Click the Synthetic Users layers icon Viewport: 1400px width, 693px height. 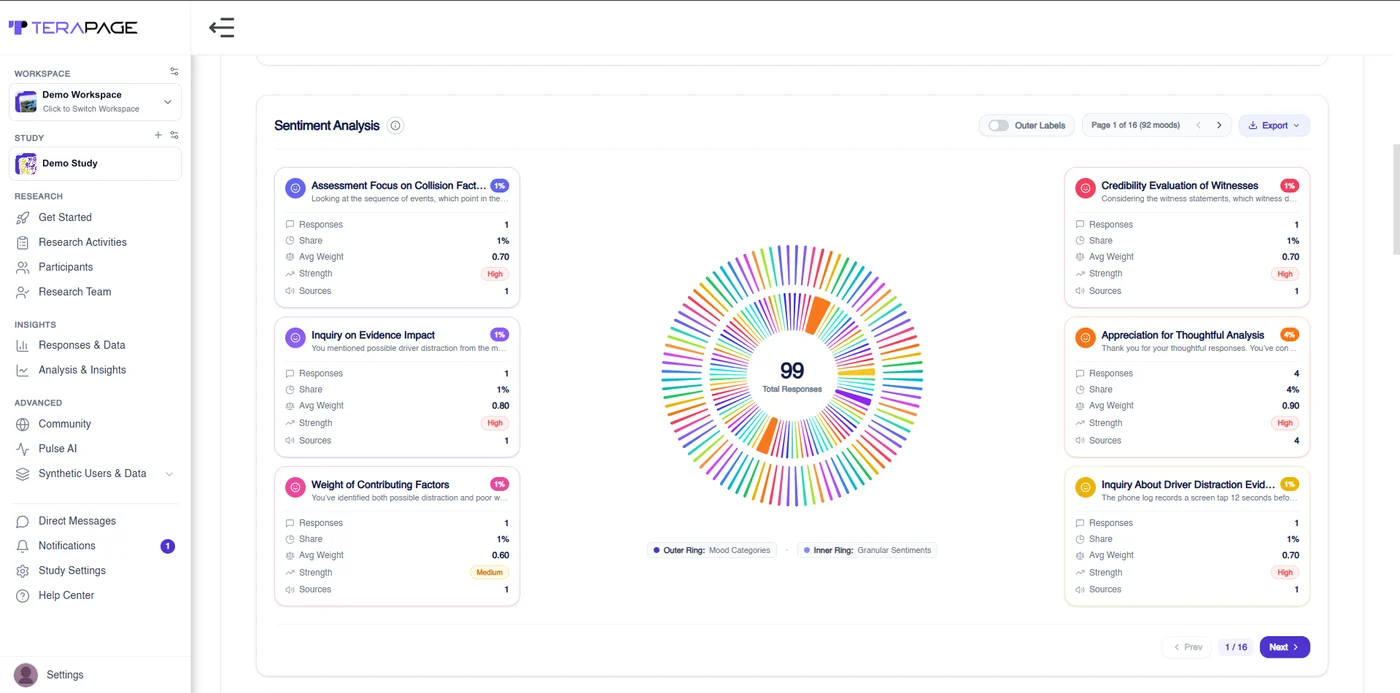tap(22, 474)
